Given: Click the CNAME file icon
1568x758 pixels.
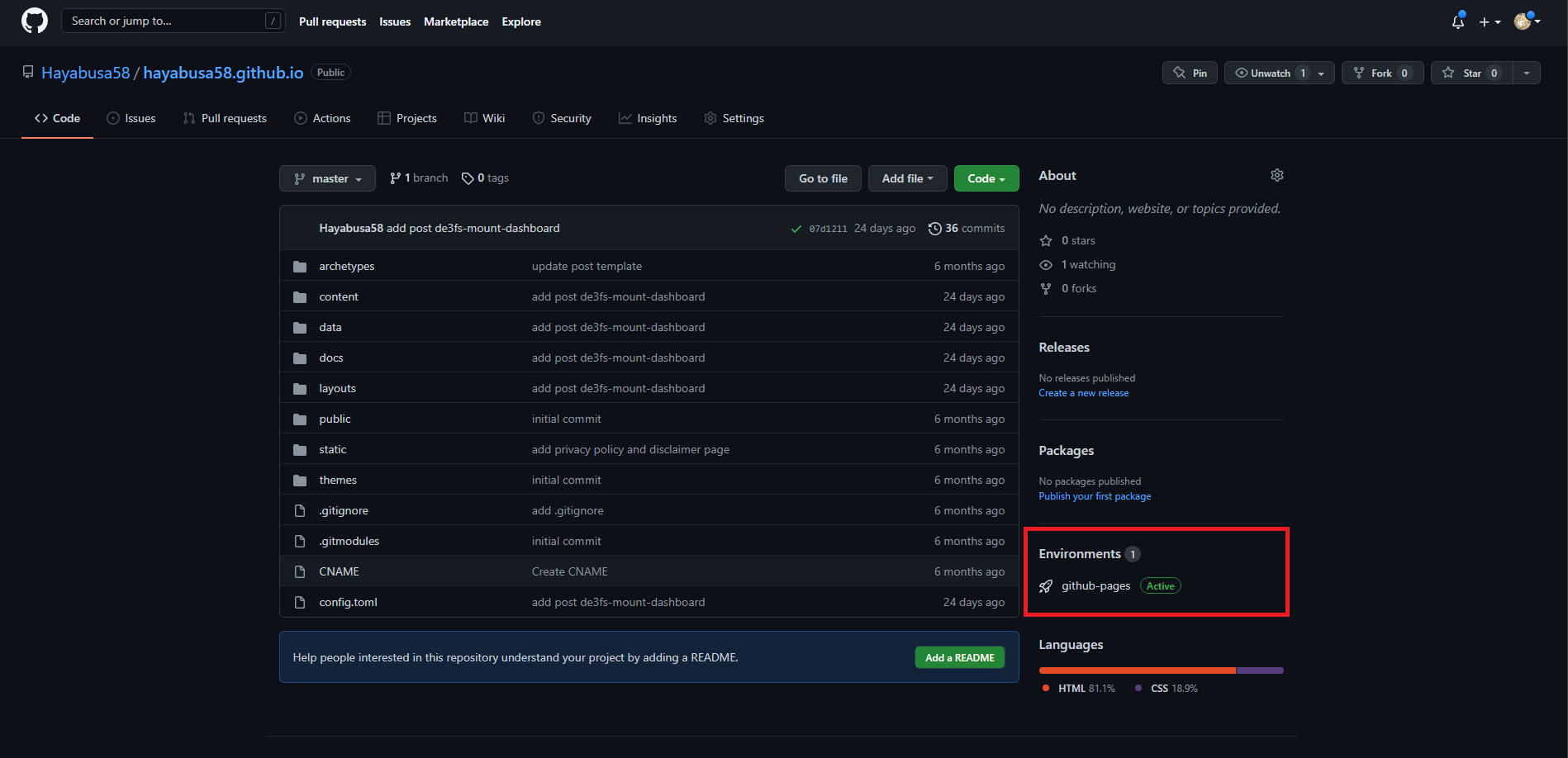Looking at the screenshot, I should [300, 572].
